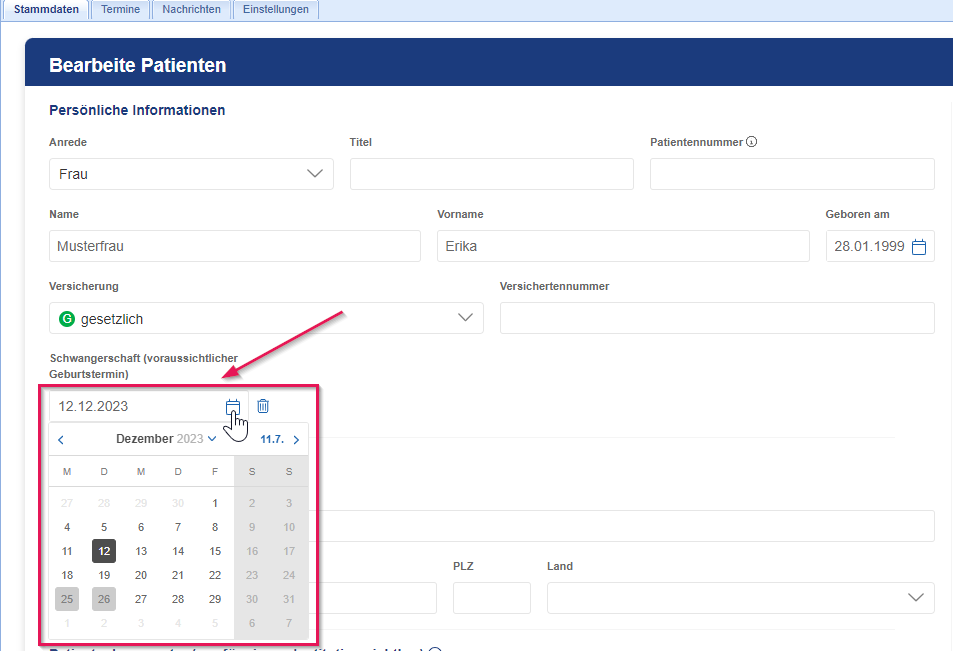Image resolution: width=953 pixels, height=651 pixels.
Task: Go to previous month with left chevron
Action: click(x=60, y=439)
